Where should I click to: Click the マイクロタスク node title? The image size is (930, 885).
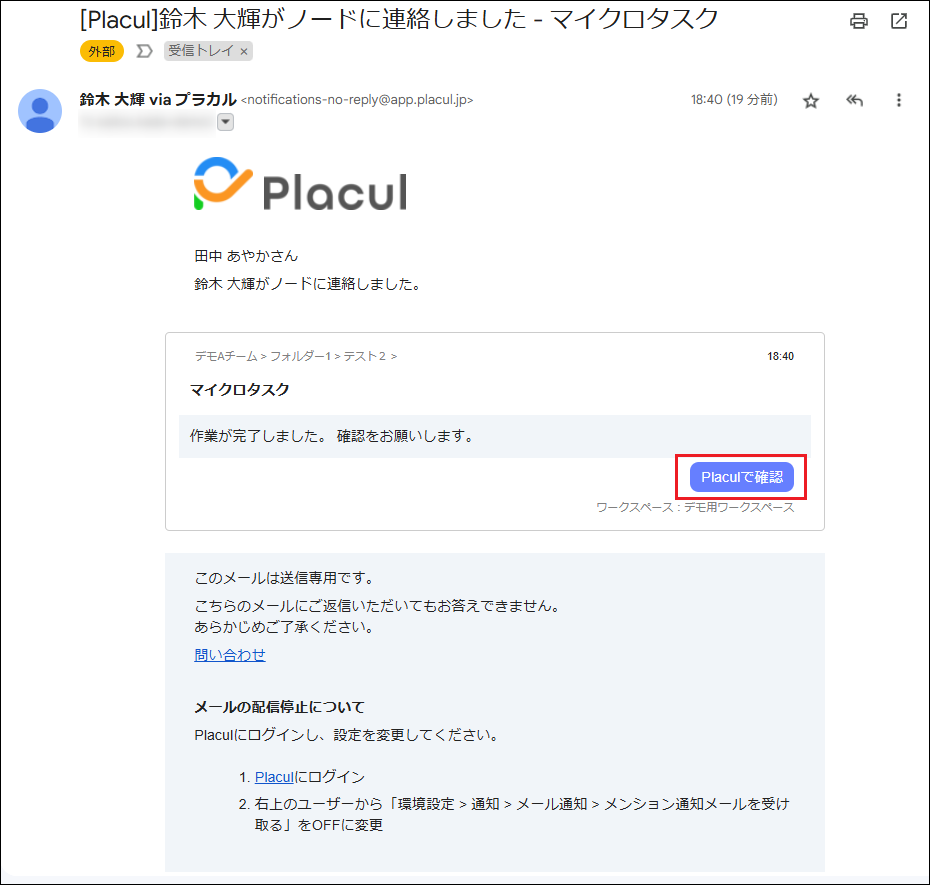tap(240, 390)
